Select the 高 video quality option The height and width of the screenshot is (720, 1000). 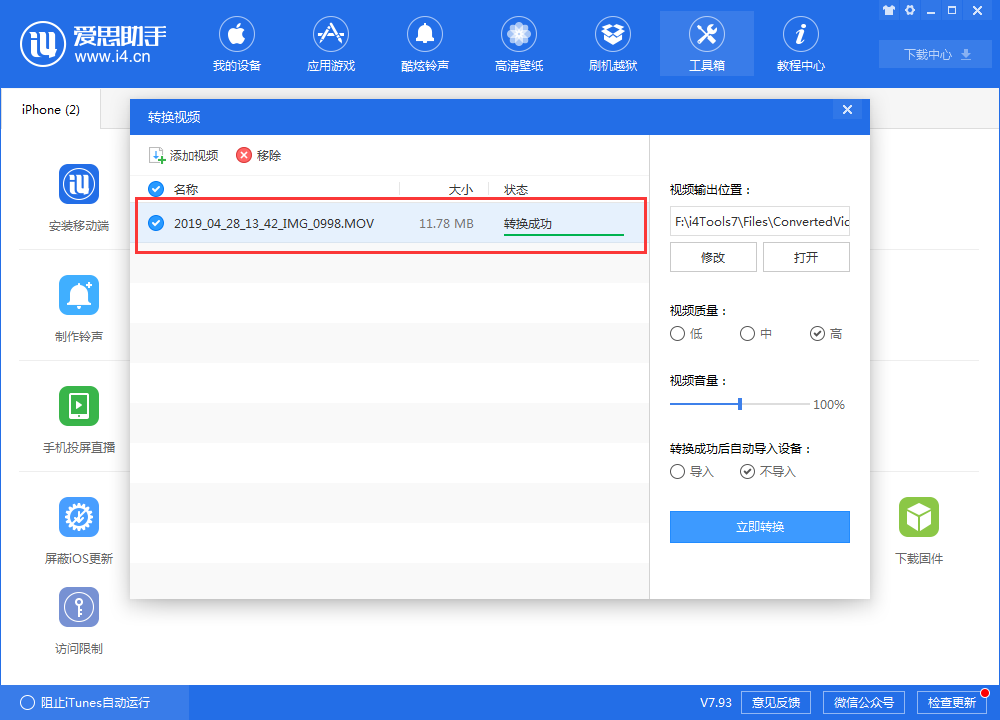816,333
